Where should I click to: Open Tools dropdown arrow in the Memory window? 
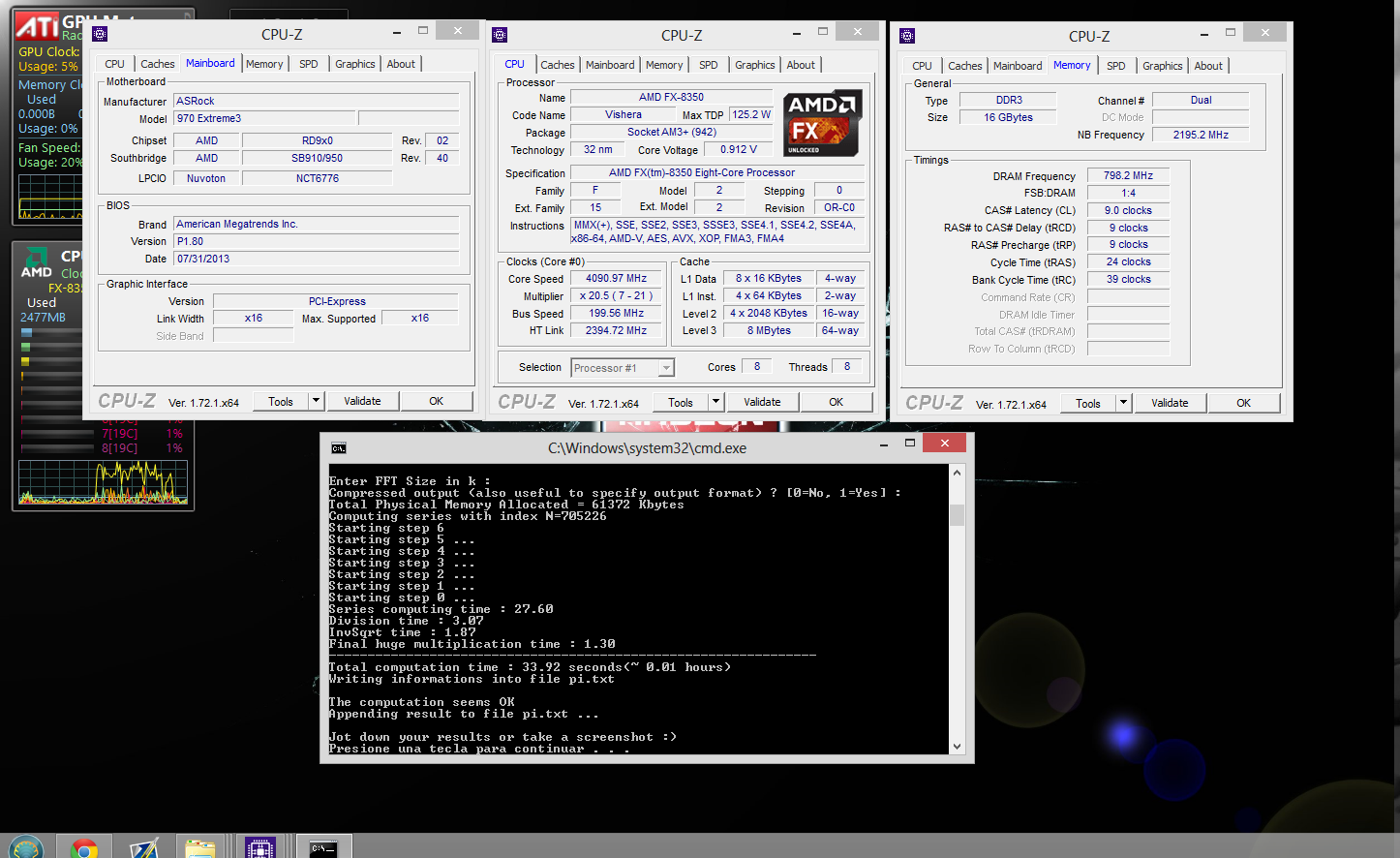tap(1123, 403)
